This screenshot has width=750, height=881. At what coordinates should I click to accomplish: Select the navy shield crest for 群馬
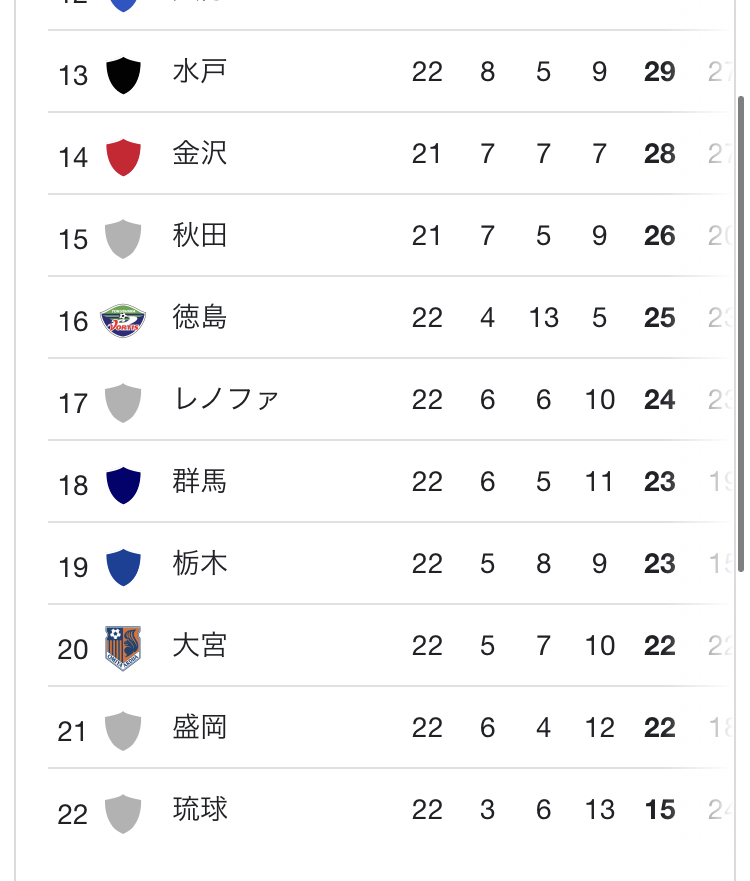(123, 485)
